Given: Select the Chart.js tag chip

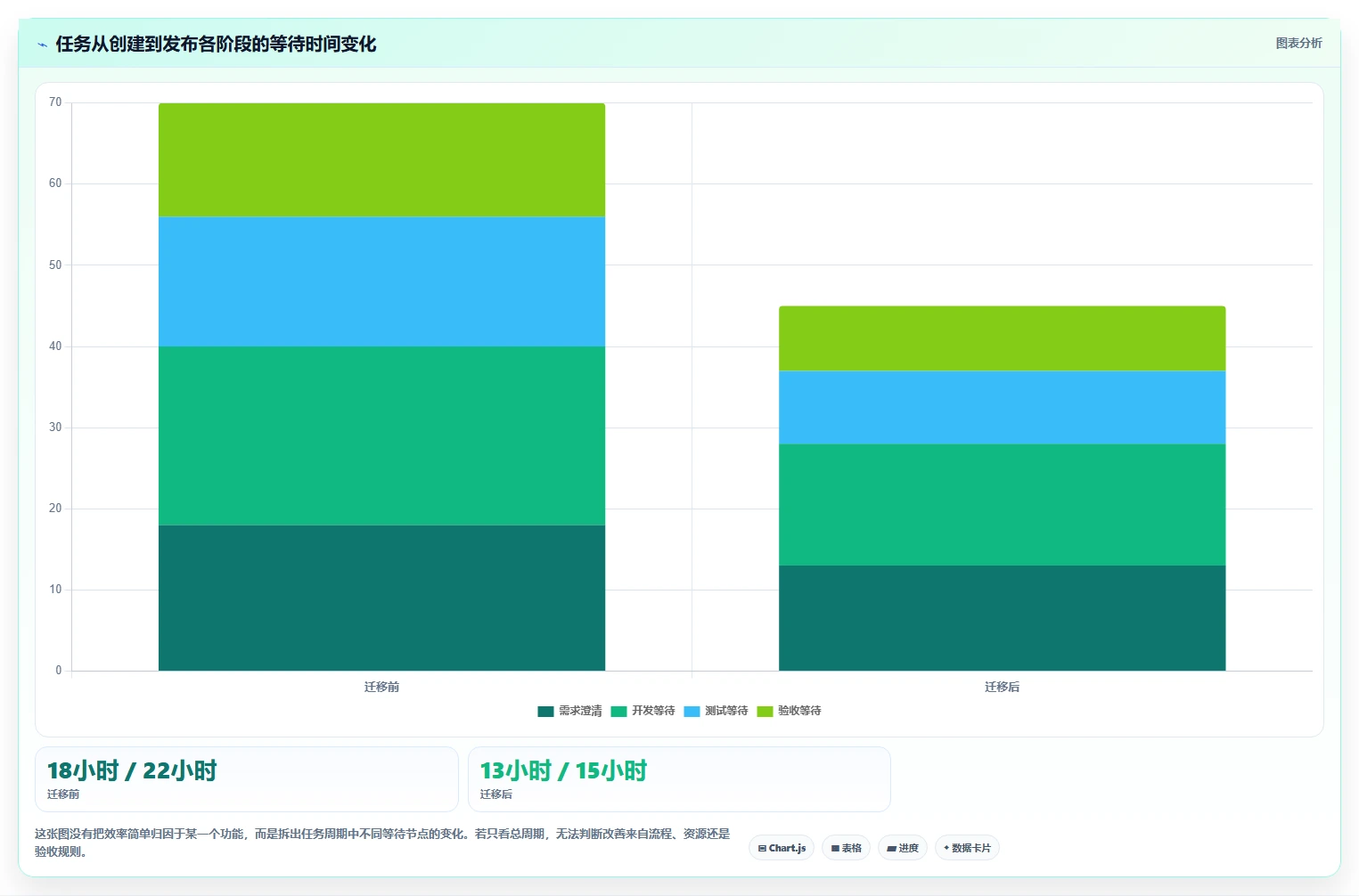Looking at the screenshot, I should [782, 848].
